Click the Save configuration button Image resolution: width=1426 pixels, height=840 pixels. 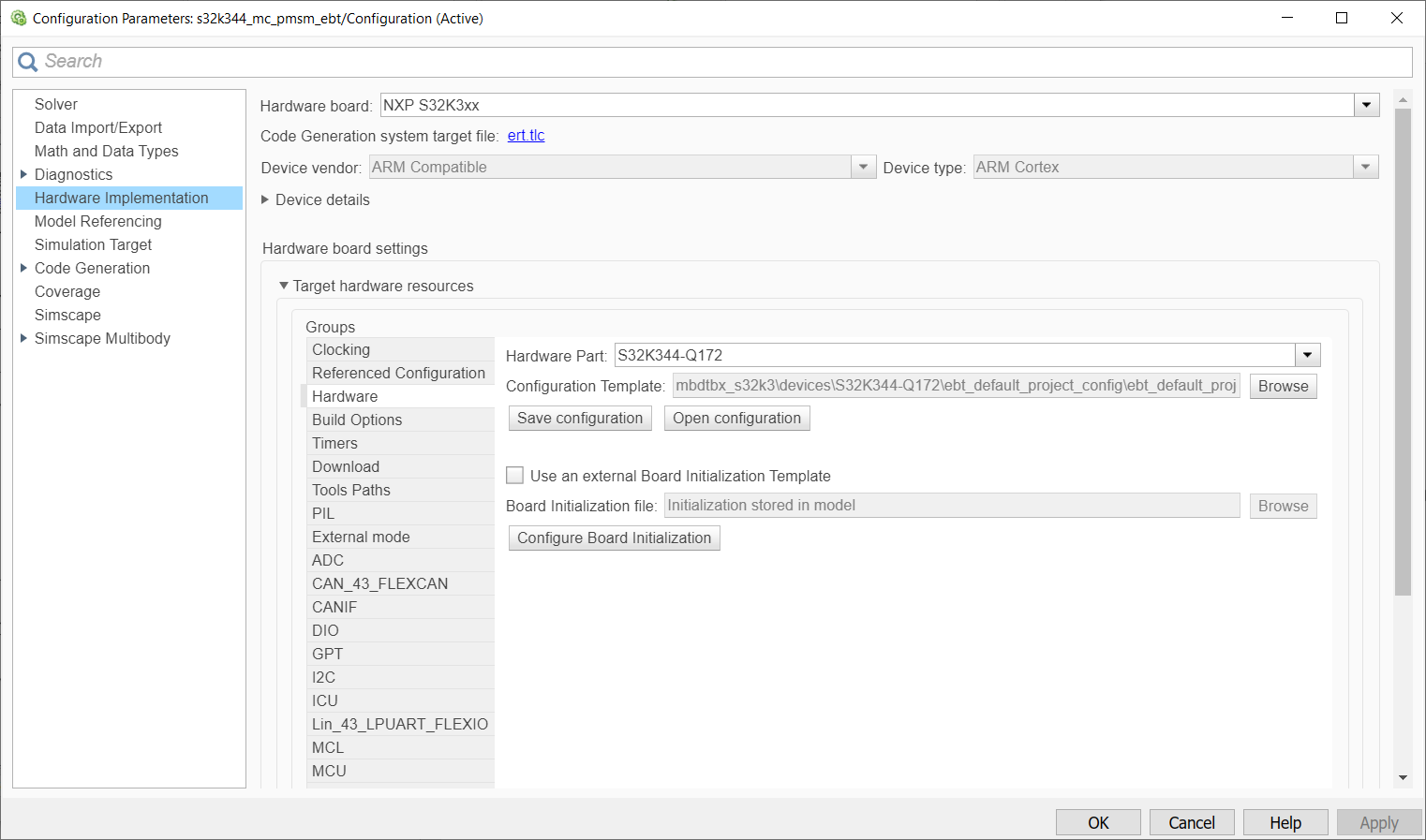(579, 418)
